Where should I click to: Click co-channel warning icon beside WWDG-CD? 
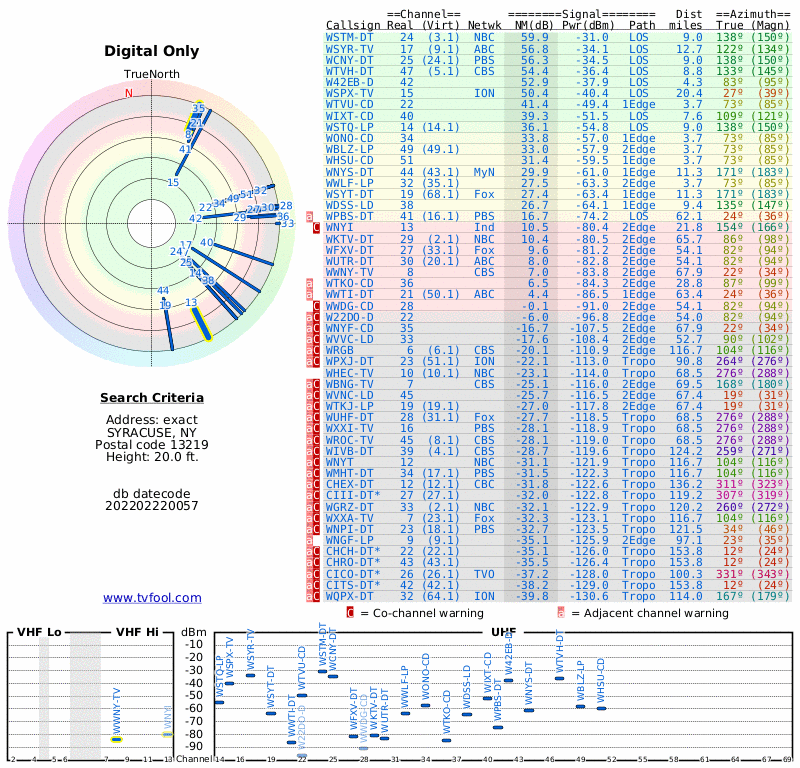pyautogui.click(x=316, y=306)
